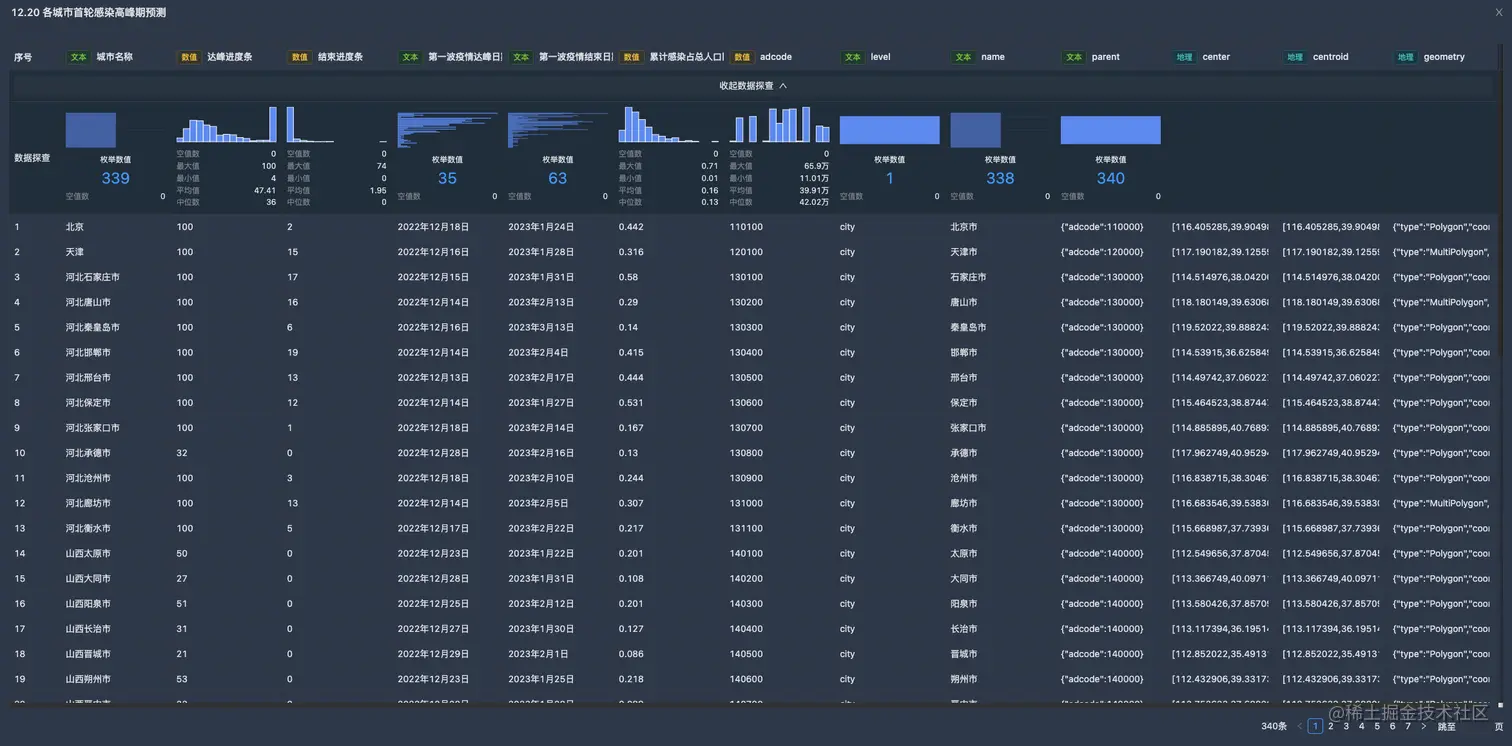The width and height of the screenshot is (1512, 746).
Task: Open page 5 of results
Action: click(x=1377, y=726)
